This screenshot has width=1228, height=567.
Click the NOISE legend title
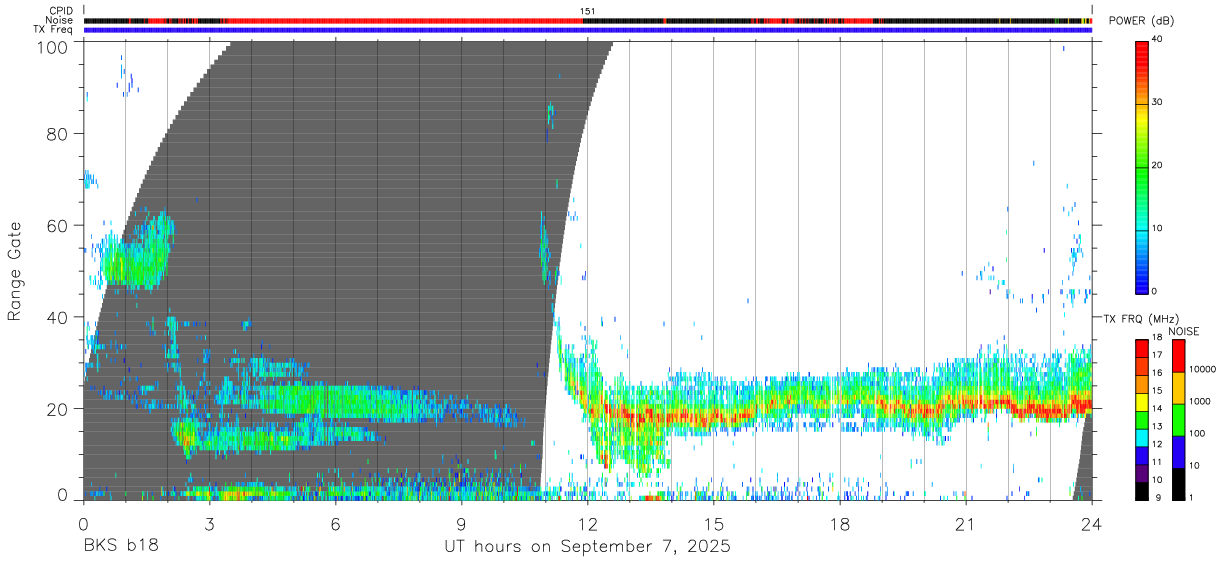click(1184, 332)
